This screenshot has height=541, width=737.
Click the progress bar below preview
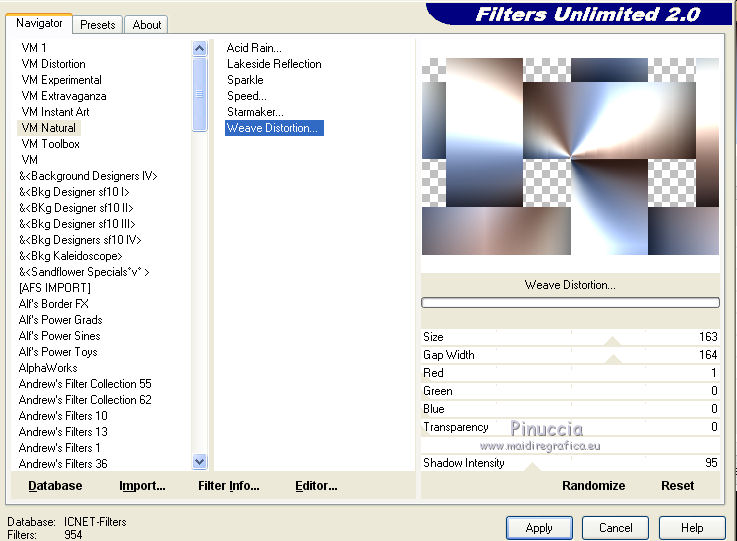pyautogui.click(x=570, y=302)
